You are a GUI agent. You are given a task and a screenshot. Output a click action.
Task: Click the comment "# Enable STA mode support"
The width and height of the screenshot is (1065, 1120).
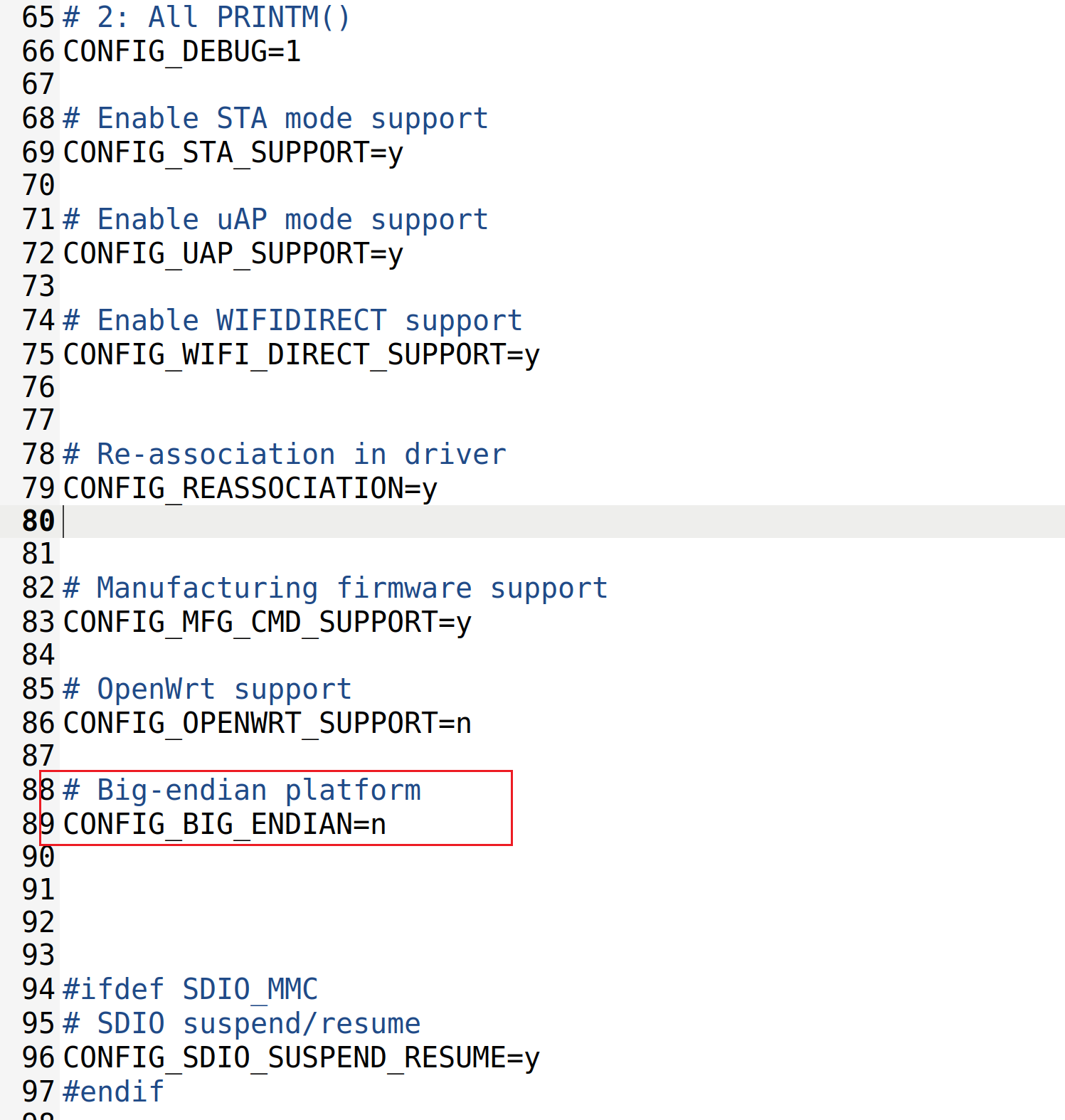tap(275, 119)
